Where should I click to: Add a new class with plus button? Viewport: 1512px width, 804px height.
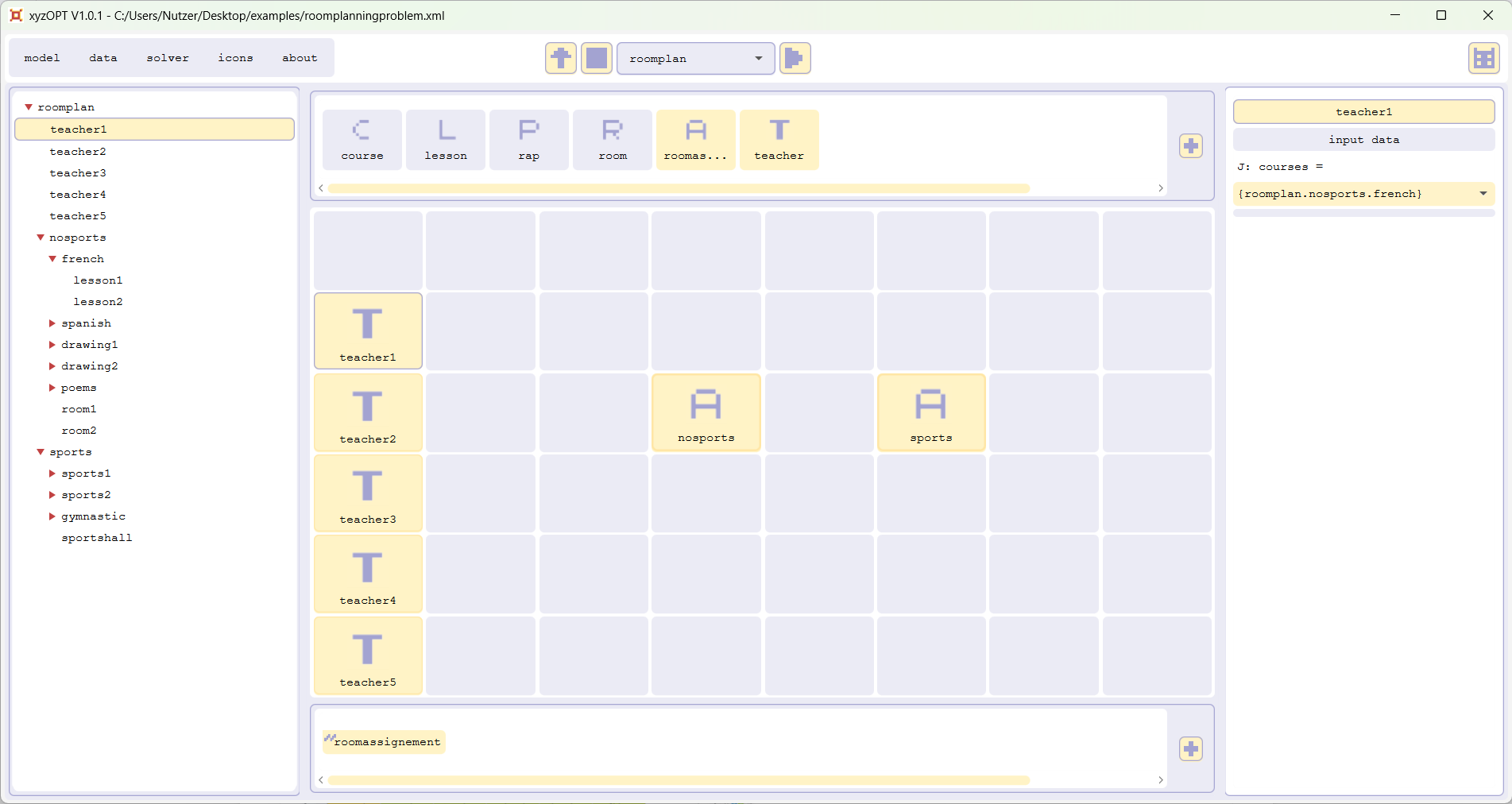pyautogui.click(x=1190, y=146)
